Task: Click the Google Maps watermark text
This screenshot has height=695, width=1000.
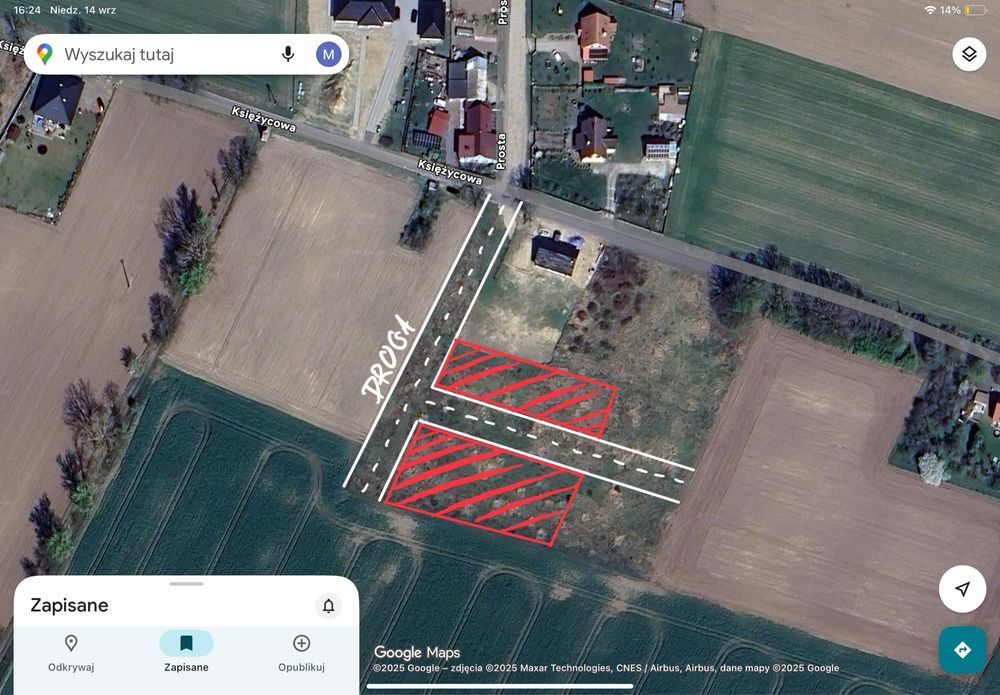Action: pyautogui.click(x=416, y=652)
